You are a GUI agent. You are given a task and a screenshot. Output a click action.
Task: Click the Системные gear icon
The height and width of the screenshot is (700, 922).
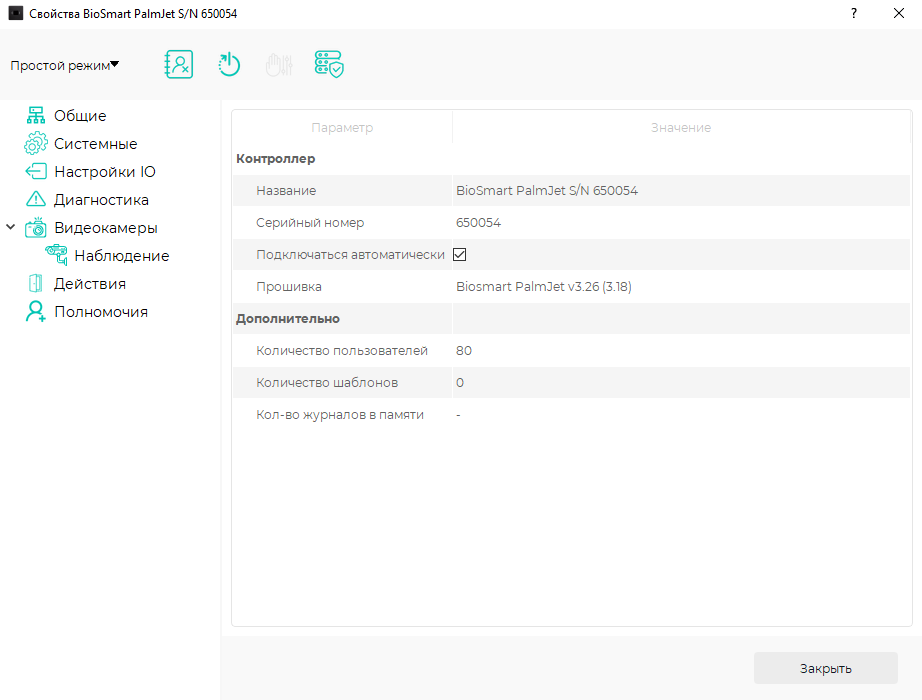pos(36,144)
